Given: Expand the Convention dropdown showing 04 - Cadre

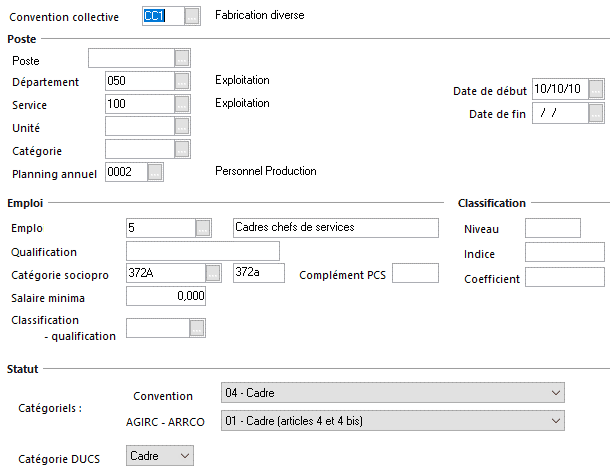Looking at the screenshot, I should coord(393,393).
